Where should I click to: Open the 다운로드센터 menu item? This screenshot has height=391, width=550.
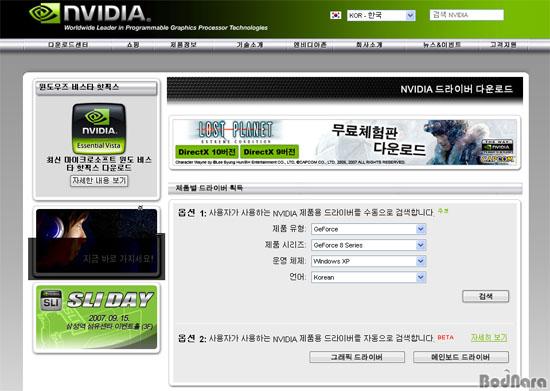point(68,45)
